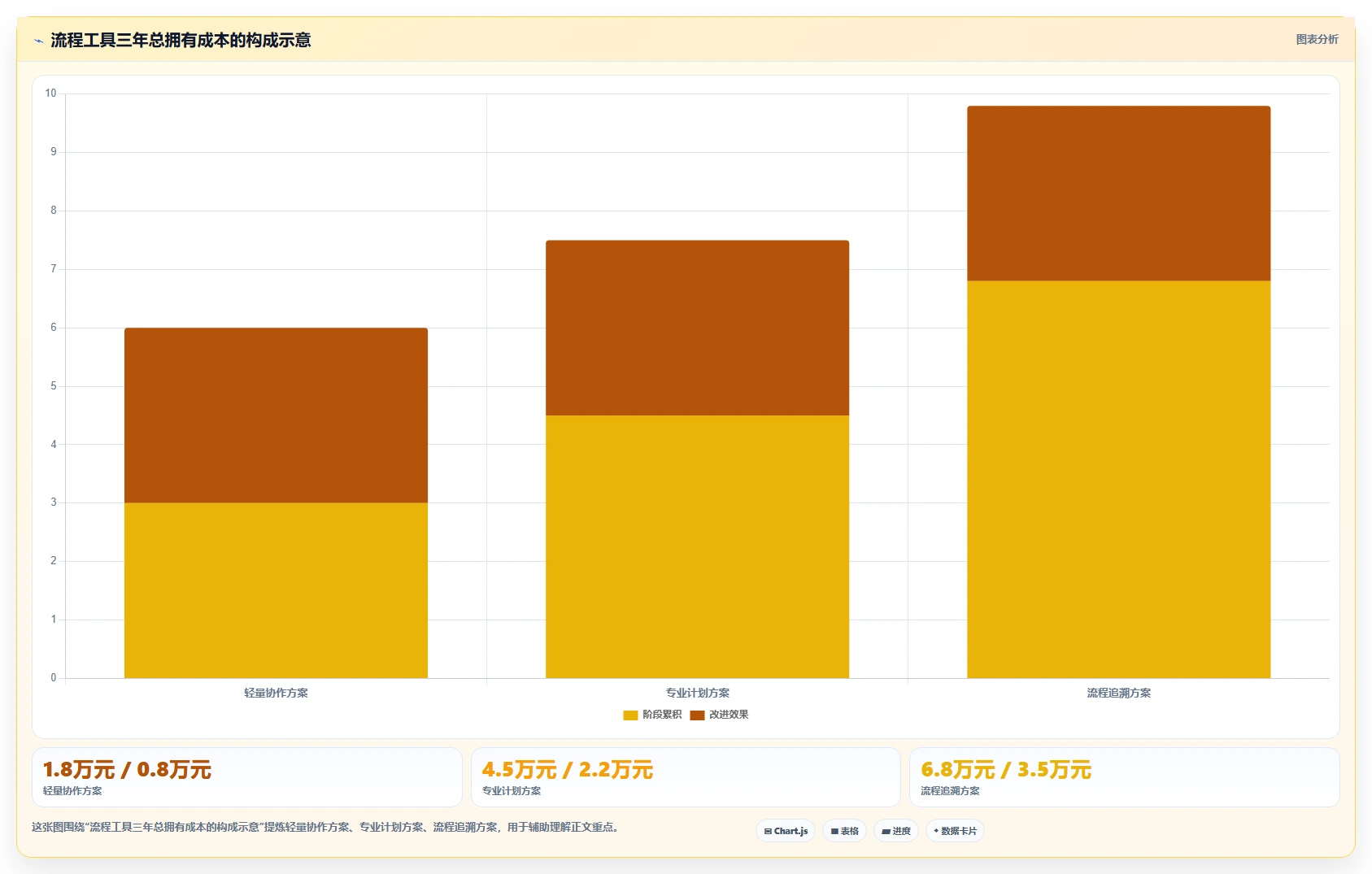Click the brown bar segment of 流程追溯方案
This screenshot has height=874, width=1372.
[1118, 193]
